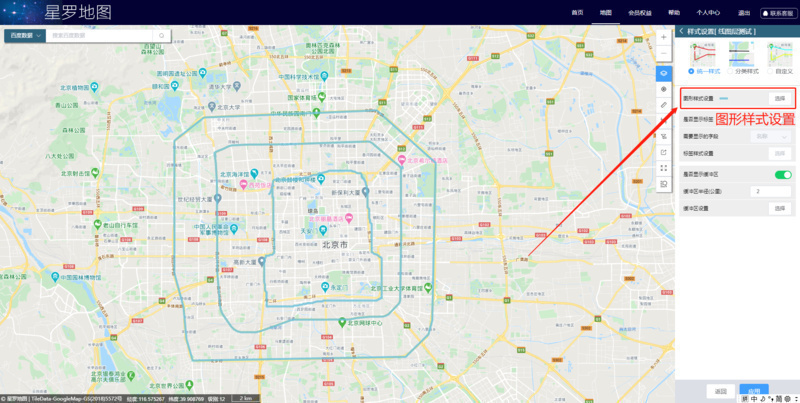This screenshot has height=403, width=800.
Task: Click the route planning icon in map toolbar
Action: [x=664, y=136]
